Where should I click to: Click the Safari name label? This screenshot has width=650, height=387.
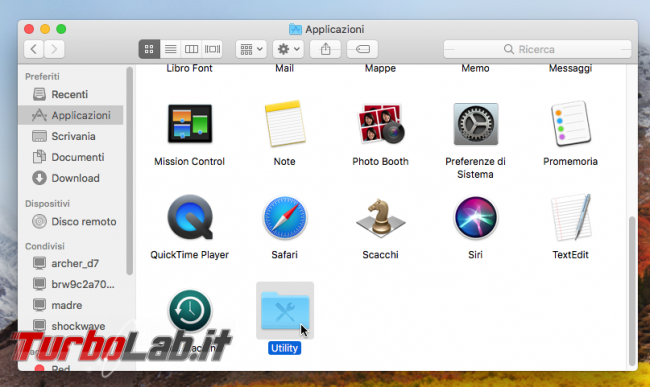pyautogui.click(x=285, y=255)
